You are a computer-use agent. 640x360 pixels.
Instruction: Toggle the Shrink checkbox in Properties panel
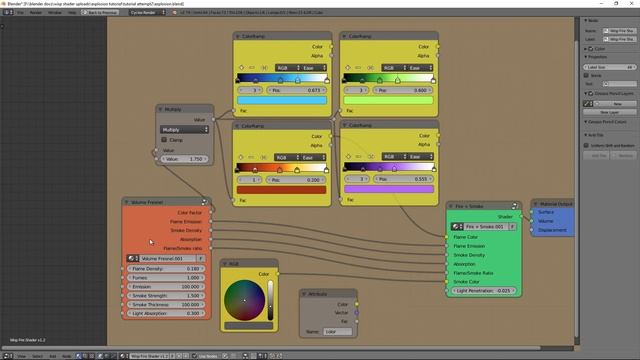(x=587, y=76)
